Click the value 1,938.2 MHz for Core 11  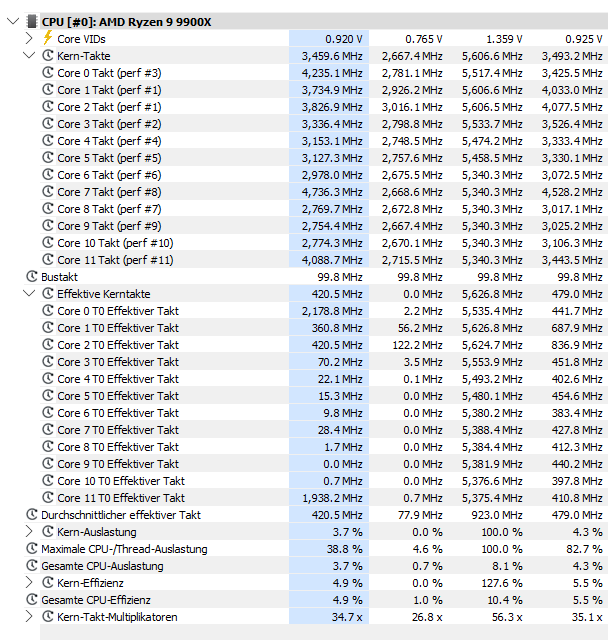[x=332, y=498]
